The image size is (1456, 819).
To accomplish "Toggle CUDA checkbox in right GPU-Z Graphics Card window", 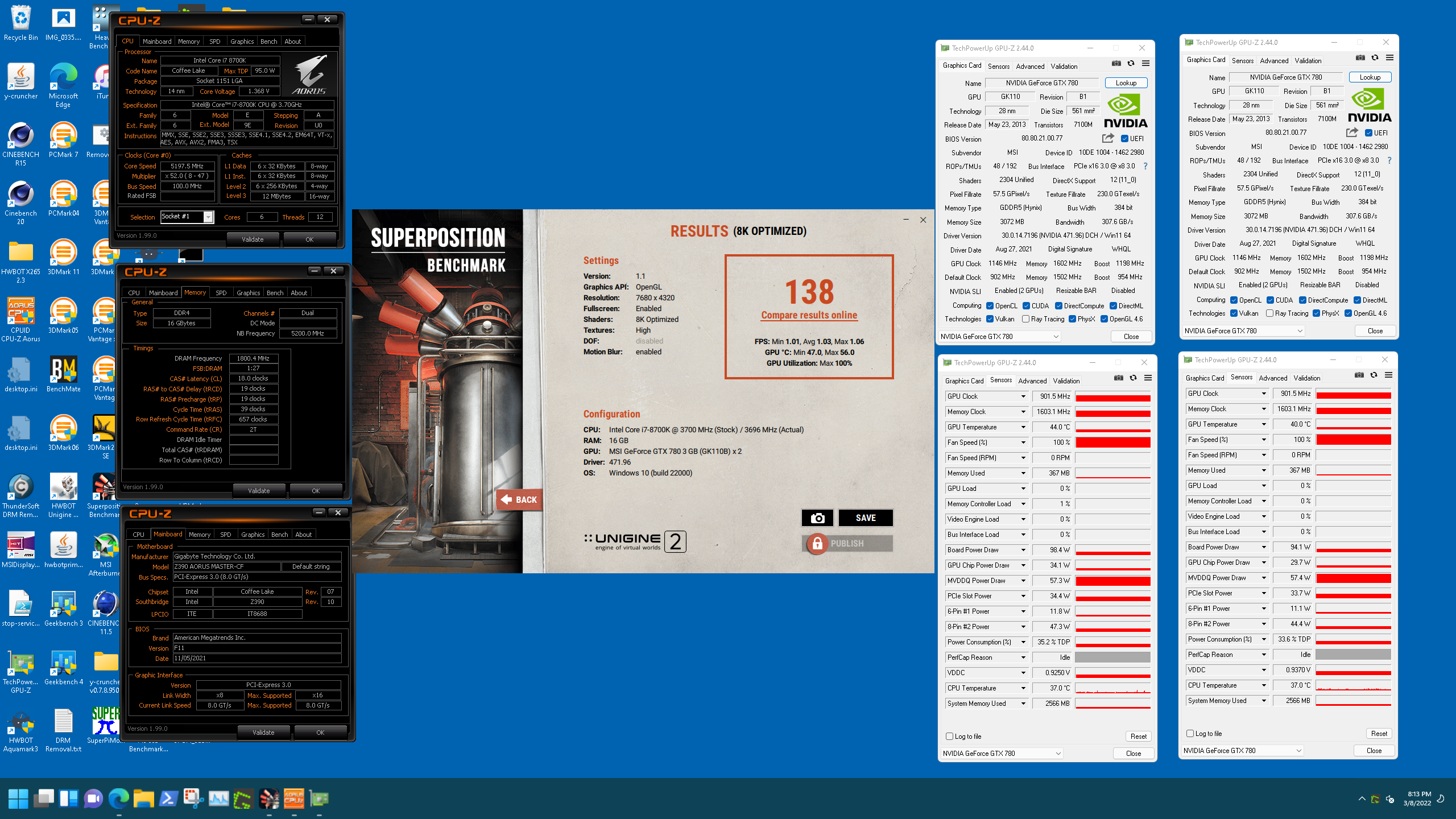I will pyautogui.click(x=1270, y=300).
